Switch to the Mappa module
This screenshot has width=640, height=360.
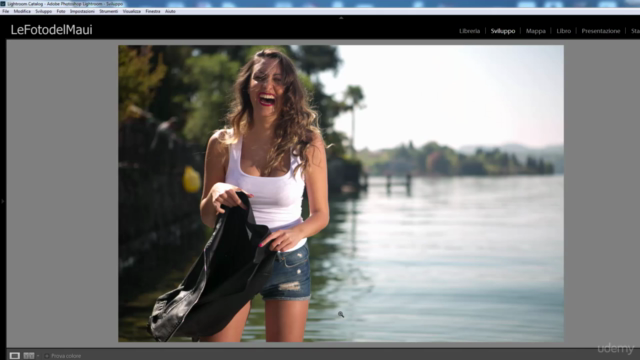click(x=536, y=31)
